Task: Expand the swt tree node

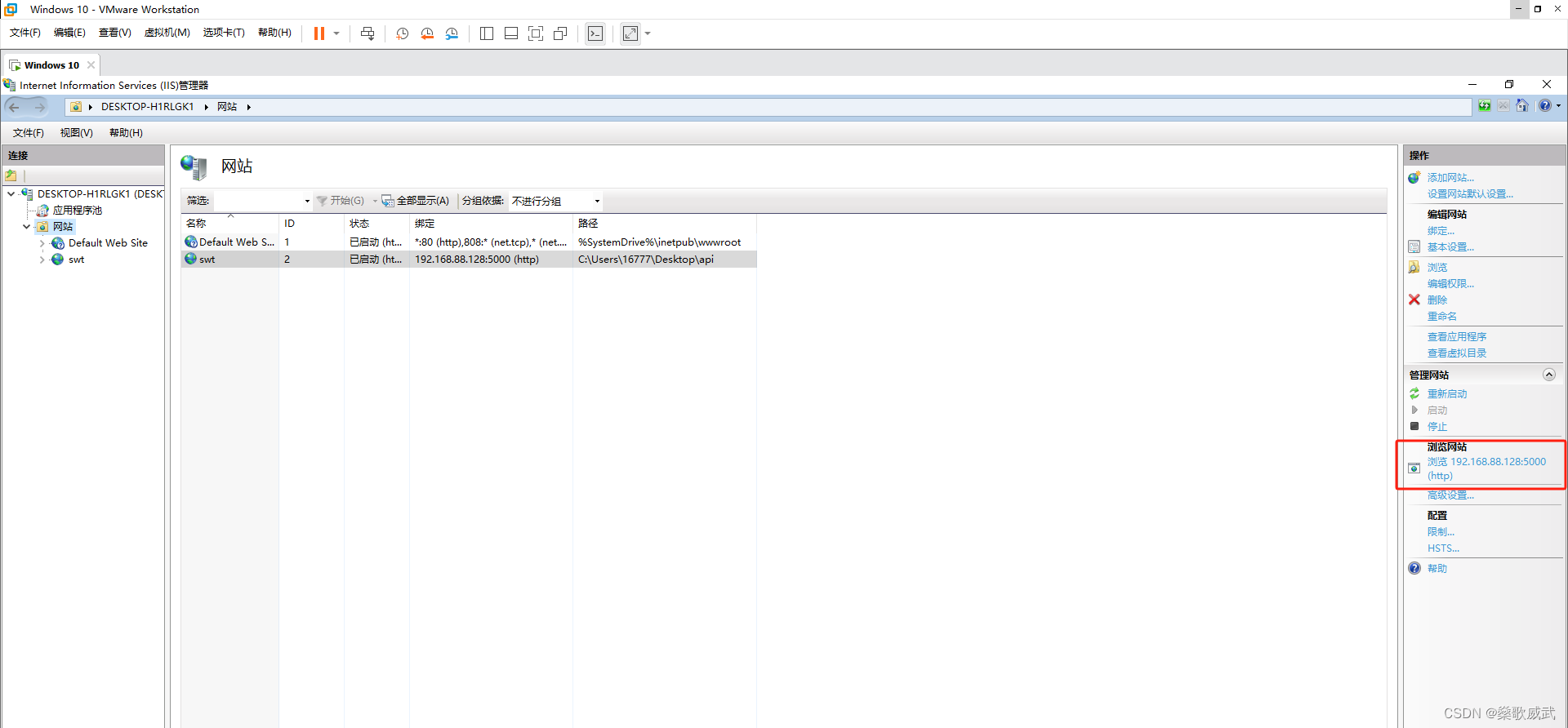Action: [x=42, y=260]
